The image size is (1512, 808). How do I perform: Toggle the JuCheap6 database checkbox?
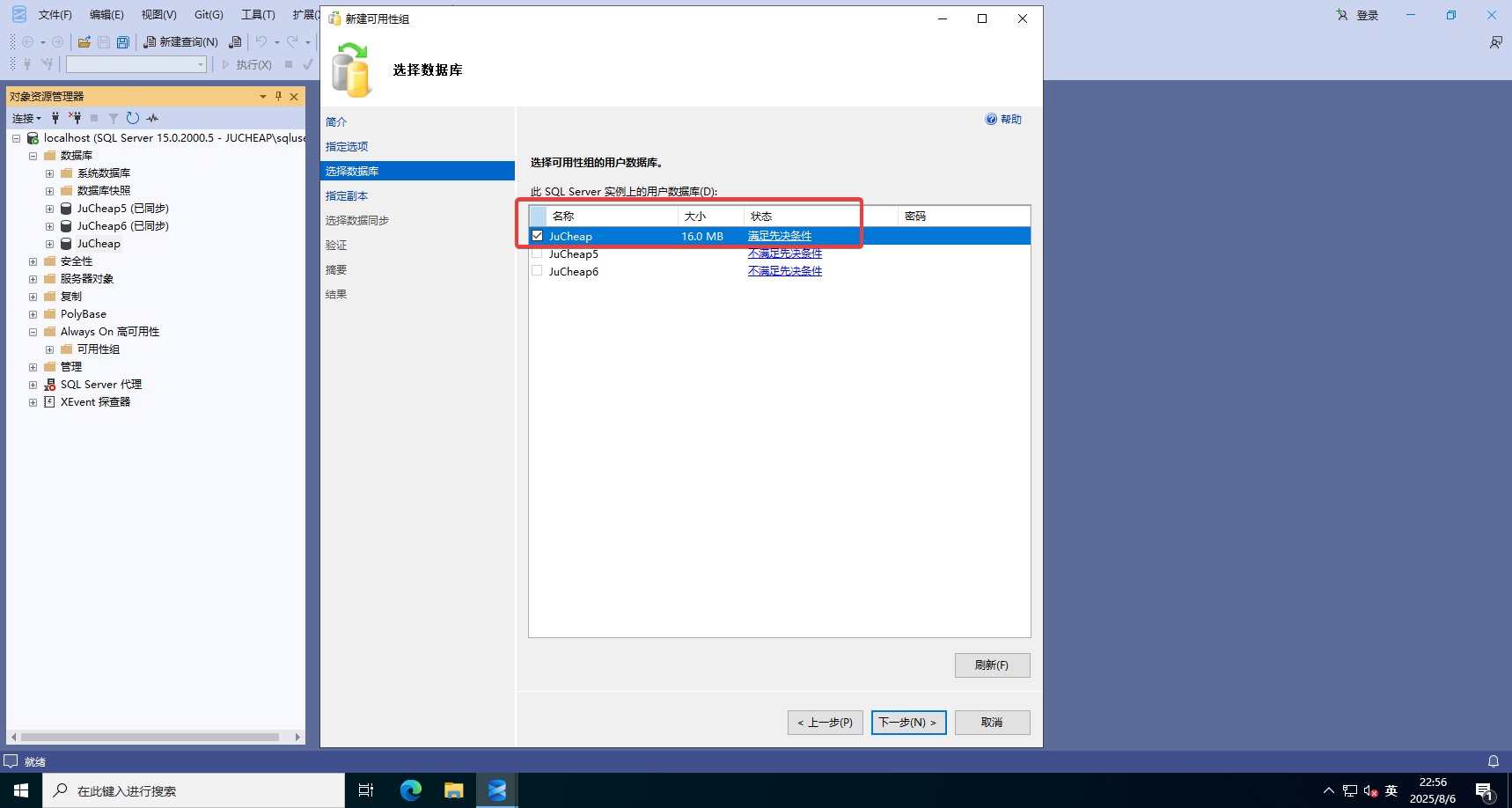click(537, 271)
